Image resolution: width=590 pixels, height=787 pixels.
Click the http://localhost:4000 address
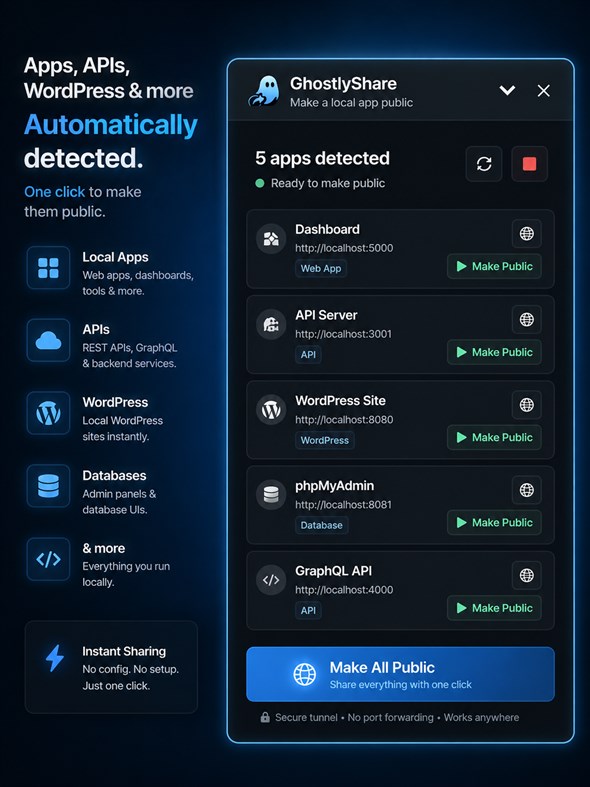[x=344, y=590]
